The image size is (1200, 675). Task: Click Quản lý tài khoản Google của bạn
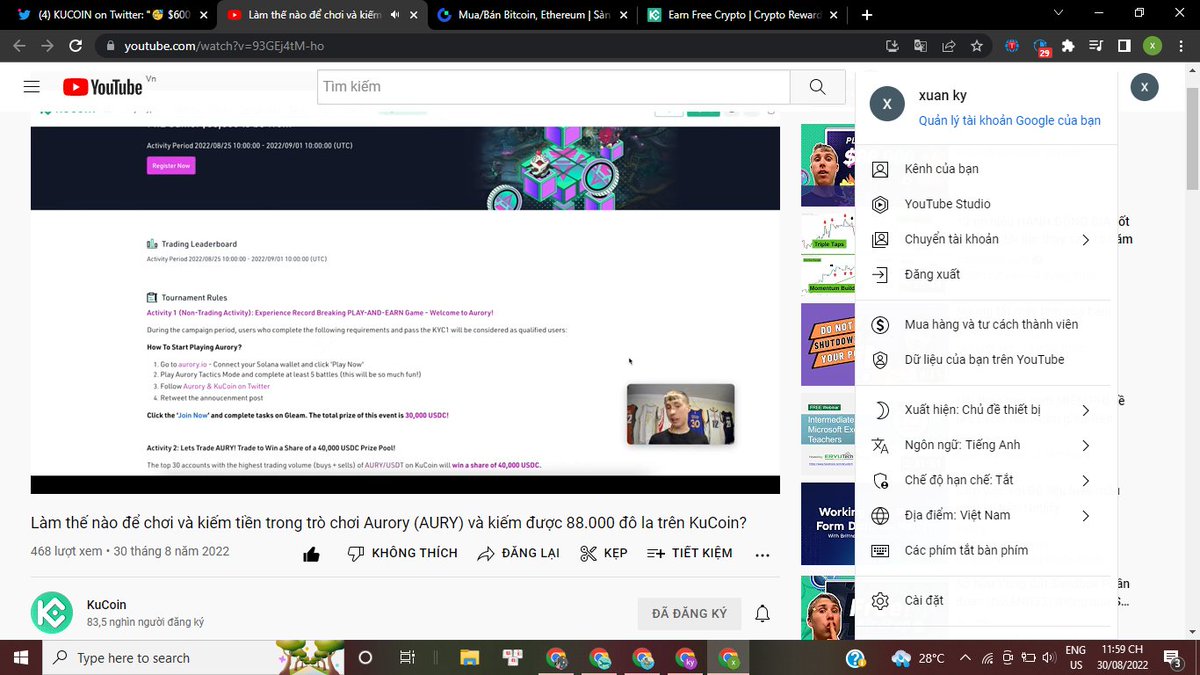click(x=1010, y=120)
